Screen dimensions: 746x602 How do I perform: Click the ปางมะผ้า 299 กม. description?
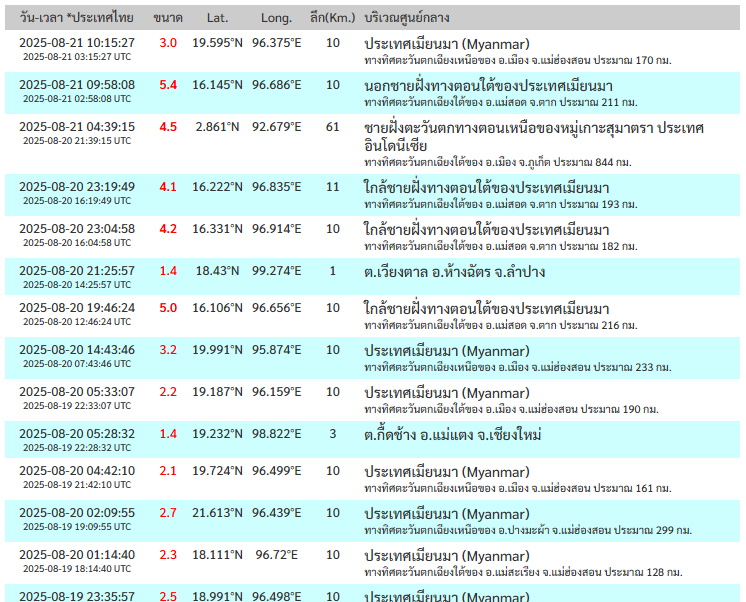(528, 530)
